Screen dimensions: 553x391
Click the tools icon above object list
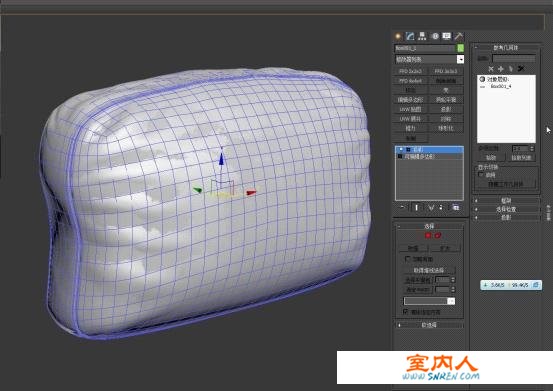click(x=521, y=68)
